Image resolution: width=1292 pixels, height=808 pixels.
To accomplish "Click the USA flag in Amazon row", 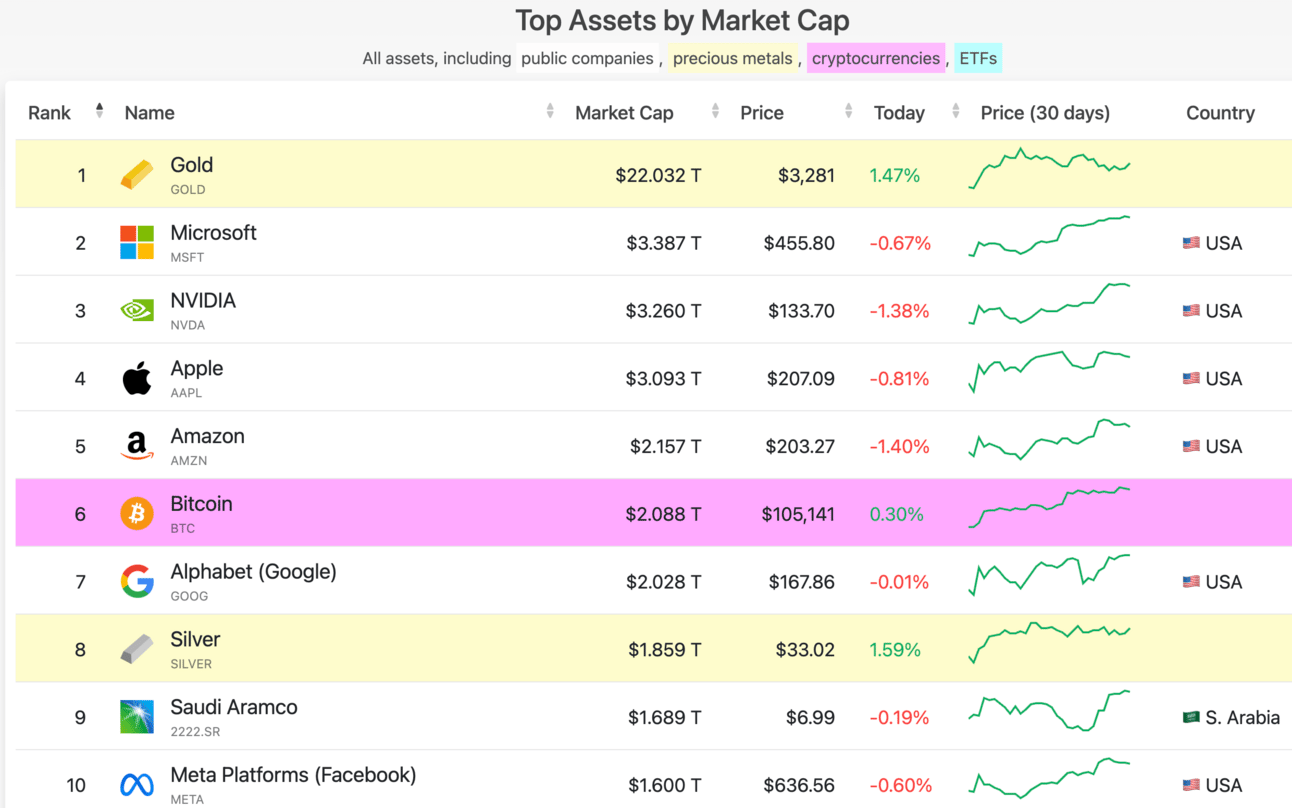I will pyautogui.click(x=1191, y=447).
